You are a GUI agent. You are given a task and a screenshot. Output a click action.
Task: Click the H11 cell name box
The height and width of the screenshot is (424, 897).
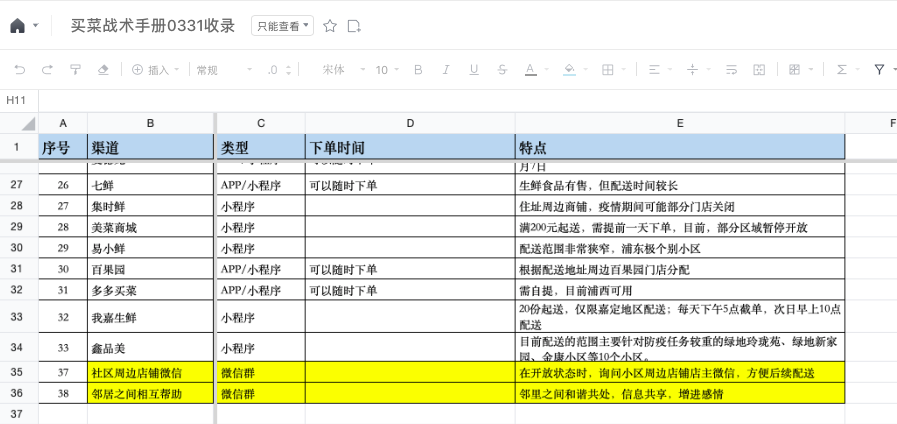tap(19, 100)
